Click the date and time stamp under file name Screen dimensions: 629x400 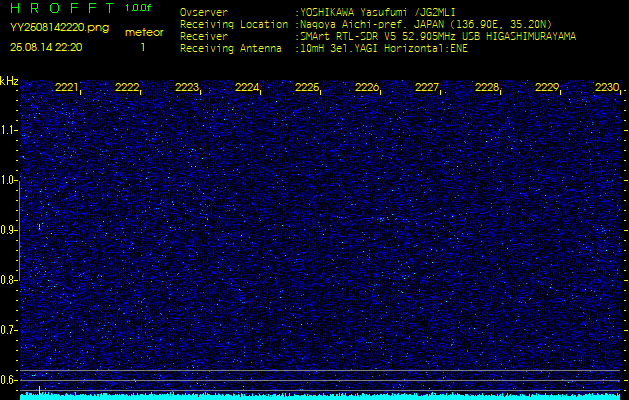[46, 47]
